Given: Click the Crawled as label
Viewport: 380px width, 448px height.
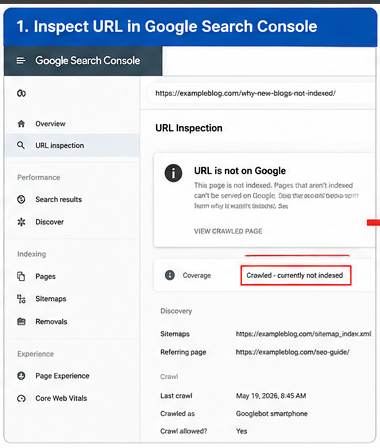Looking at the screenshot, I should pyautogui.click(x=177, y=414).
